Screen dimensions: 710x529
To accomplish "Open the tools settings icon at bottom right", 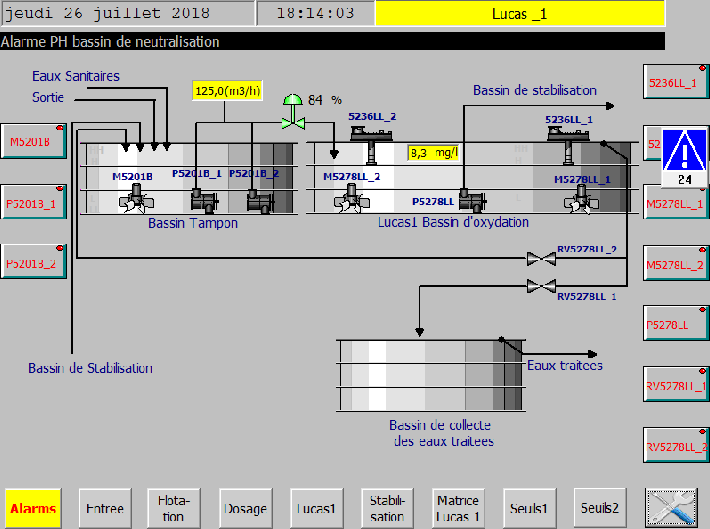I will click(x=670, y=507).
